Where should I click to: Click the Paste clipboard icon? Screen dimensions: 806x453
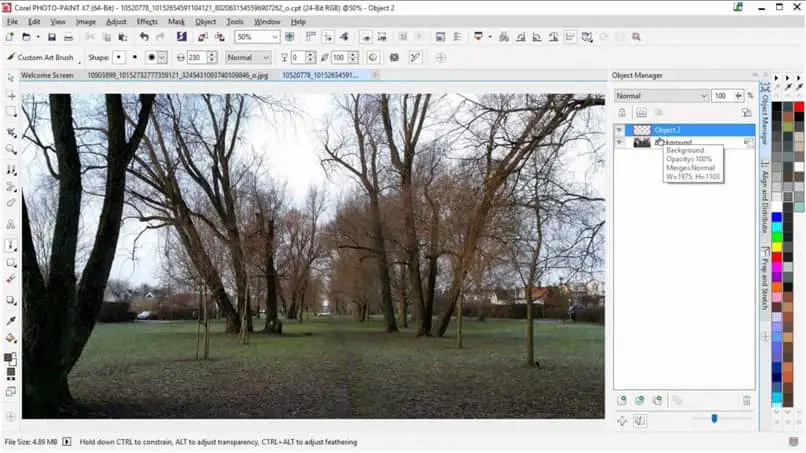123,37
